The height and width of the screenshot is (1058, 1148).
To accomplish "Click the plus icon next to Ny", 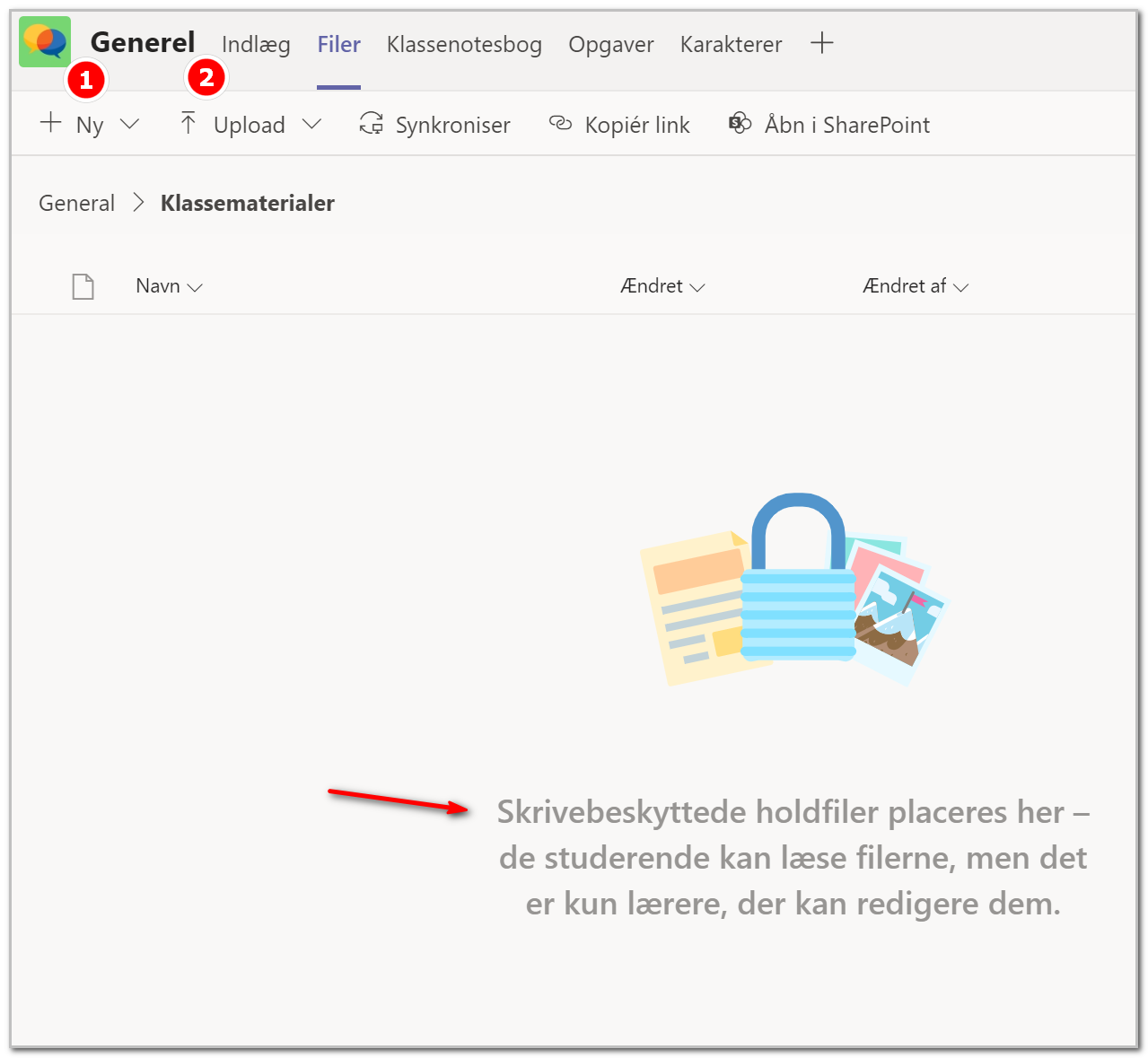I will (51, 122).
